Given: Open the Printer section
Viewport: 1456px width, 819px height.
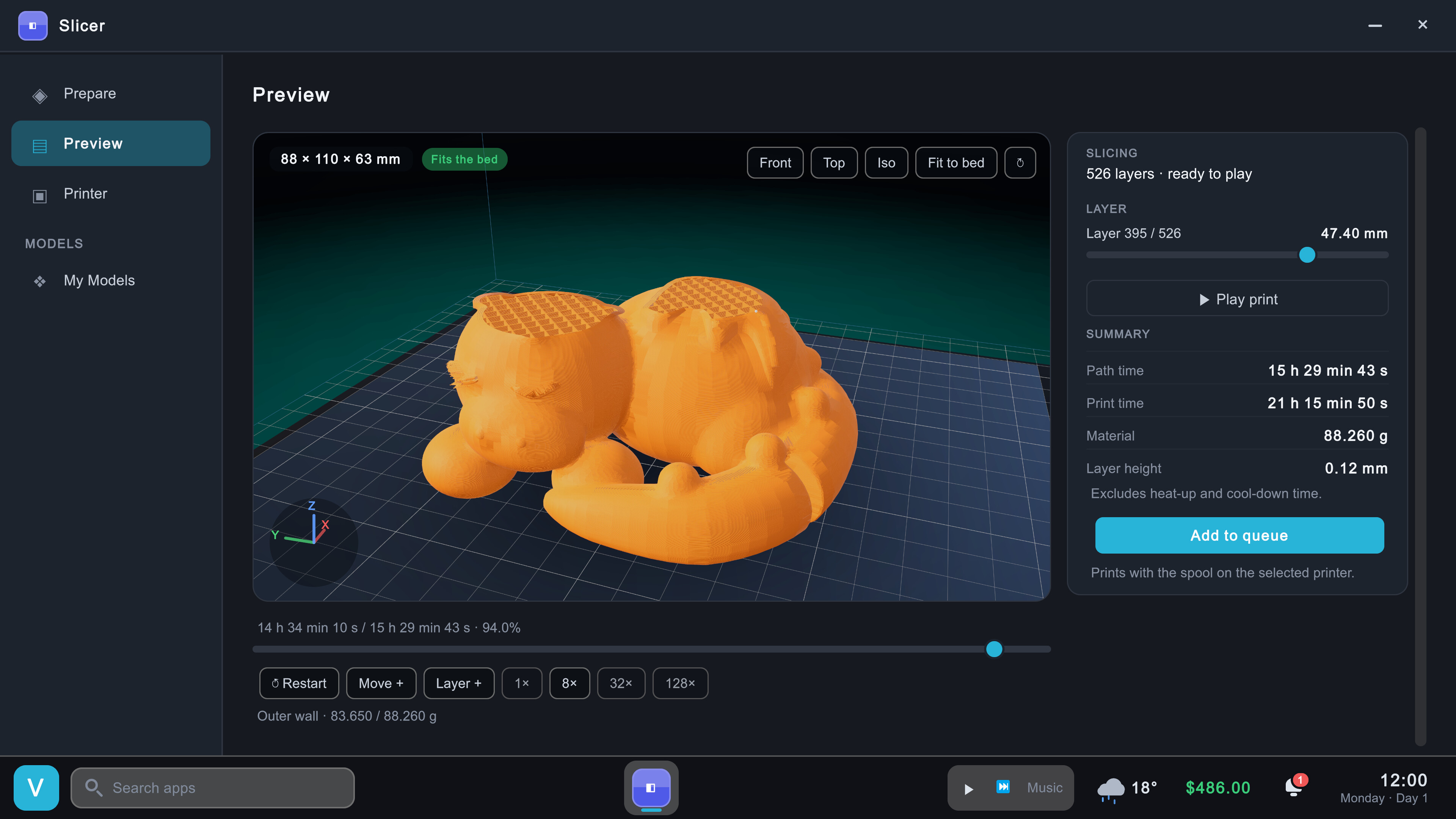Looking at the screenshot, I should [x=111, y=193].
